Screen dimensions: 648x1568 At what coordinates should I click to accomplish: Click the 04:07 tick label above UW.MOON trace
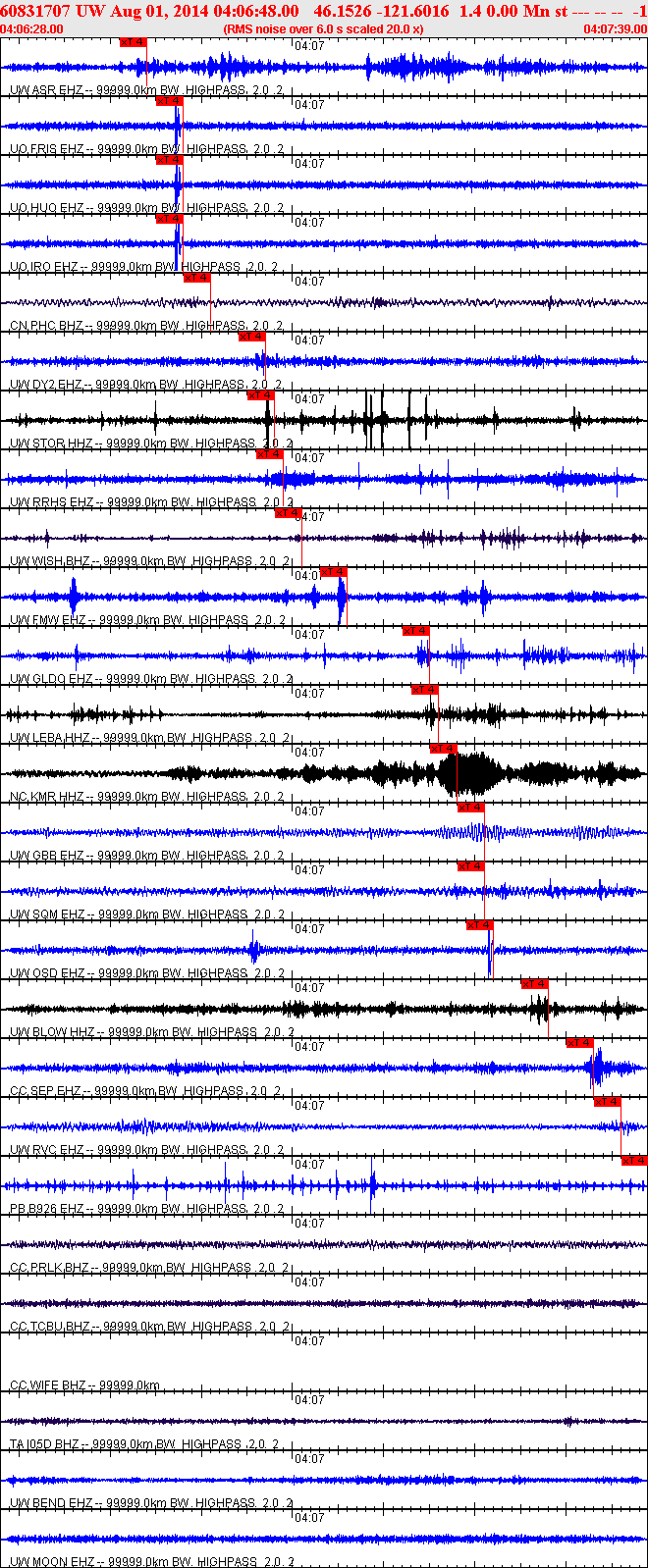click(310, 1518)
